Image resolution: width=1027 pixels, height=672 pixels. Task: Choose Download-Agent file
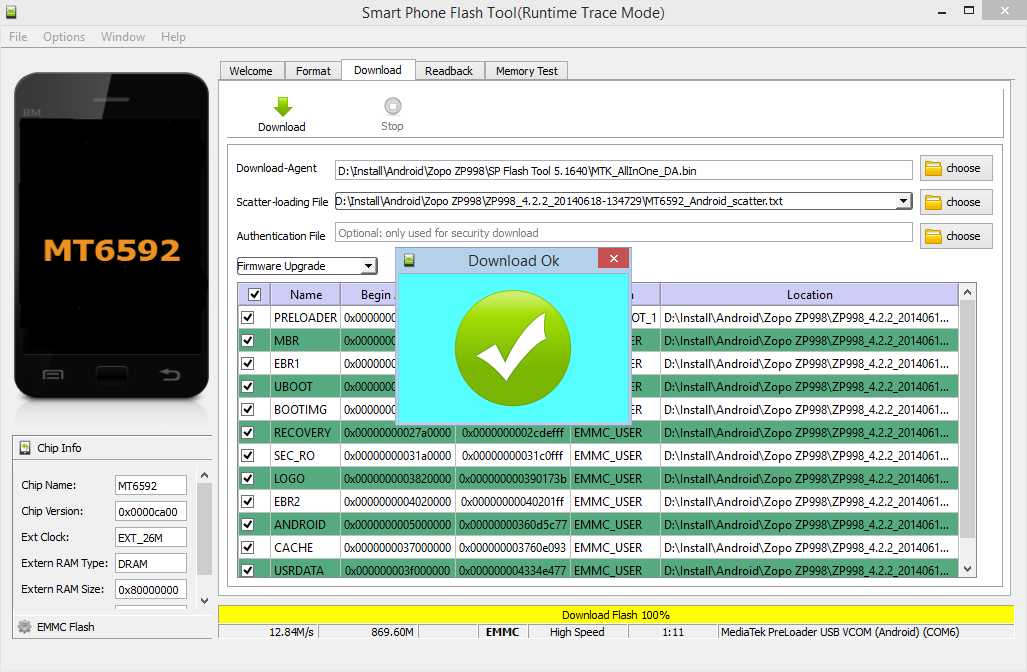(956, 168)
